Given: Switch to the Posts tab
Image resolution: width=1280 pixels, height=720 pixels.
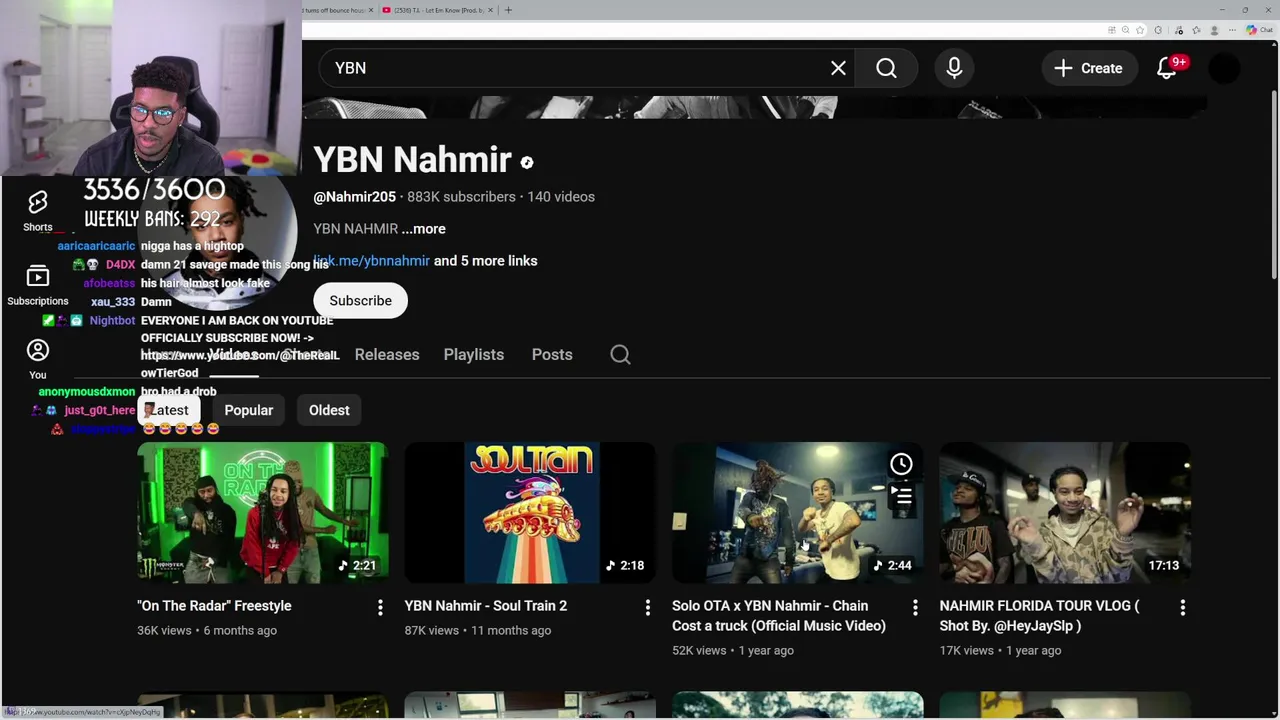Looking at the screenshot, I should pos(552,355).
